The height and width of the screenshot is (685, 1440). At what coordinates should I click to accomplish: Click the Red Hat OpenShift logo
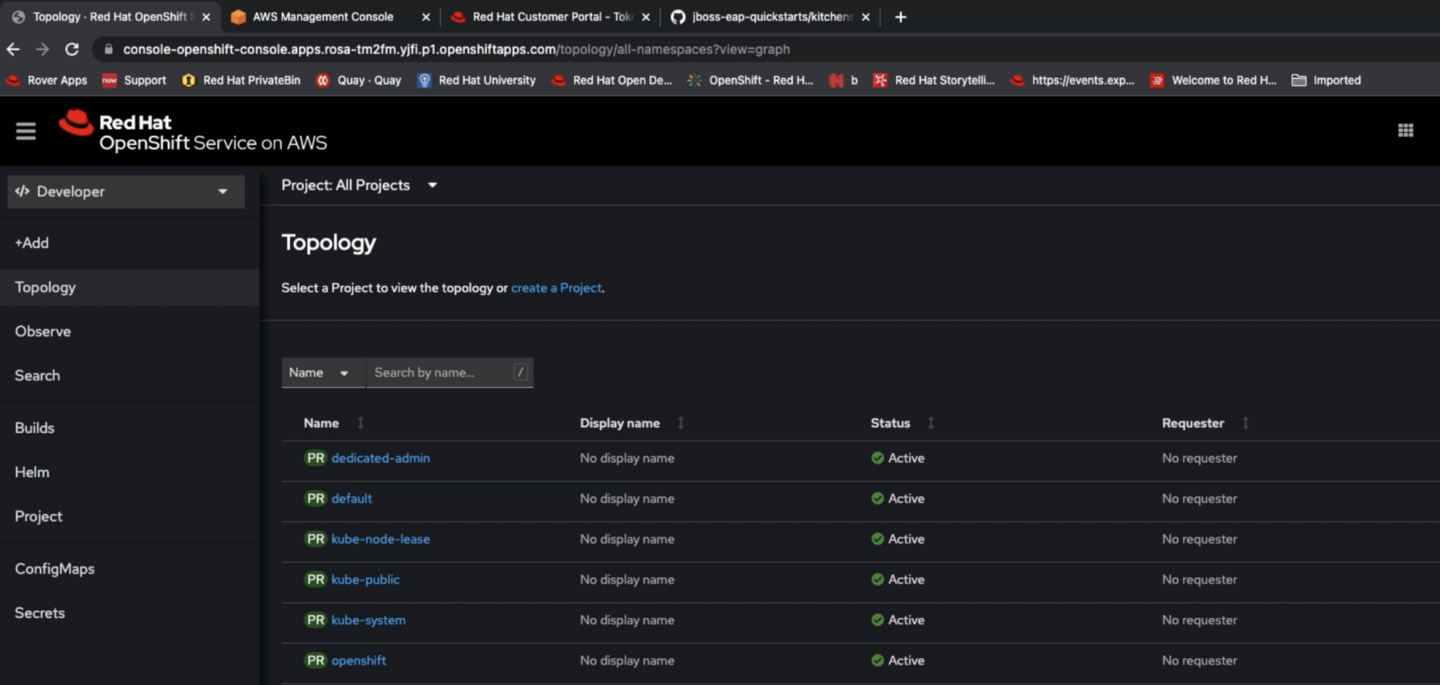(193, 132)
